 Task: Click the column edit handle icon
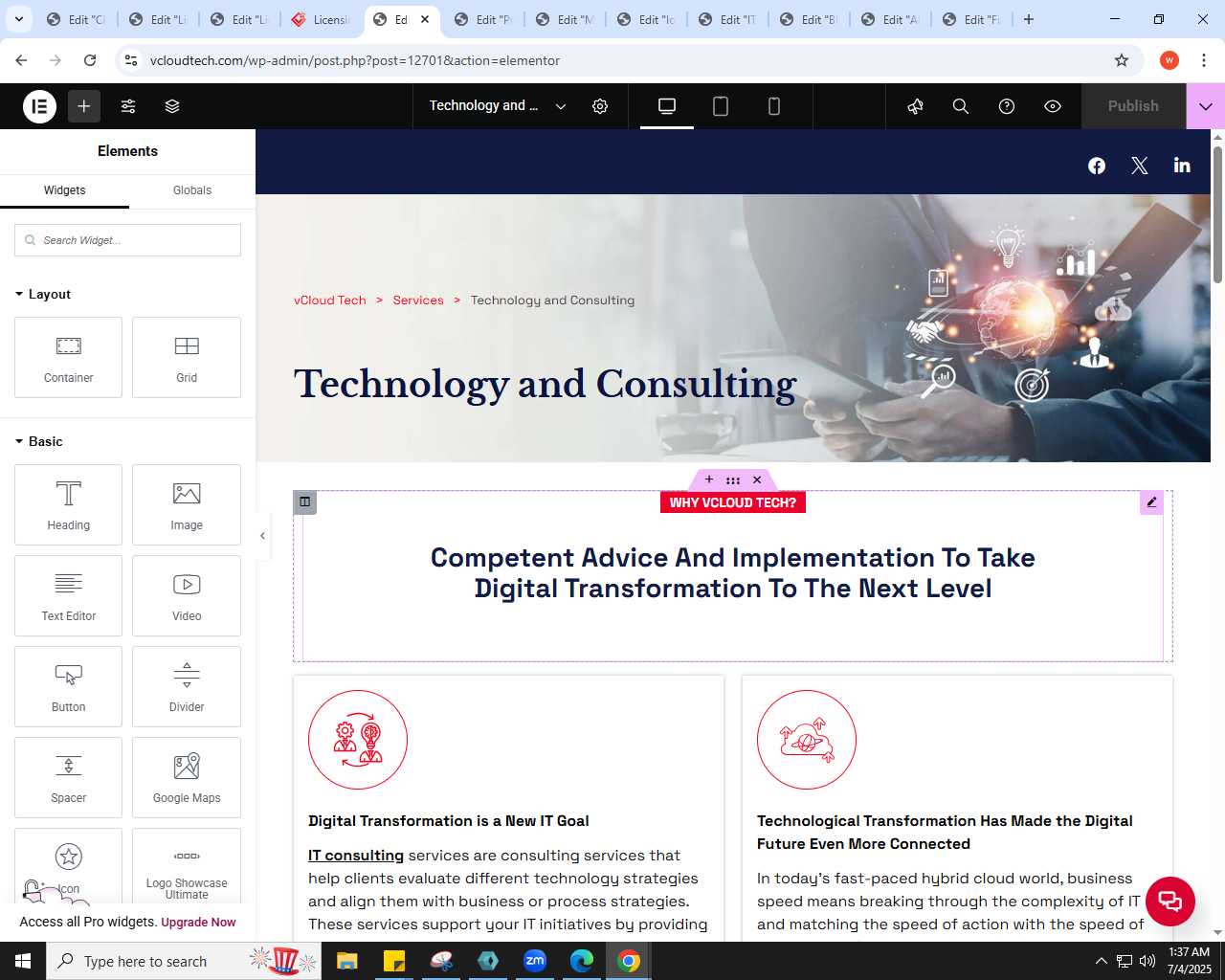click(x=304, y=501)
